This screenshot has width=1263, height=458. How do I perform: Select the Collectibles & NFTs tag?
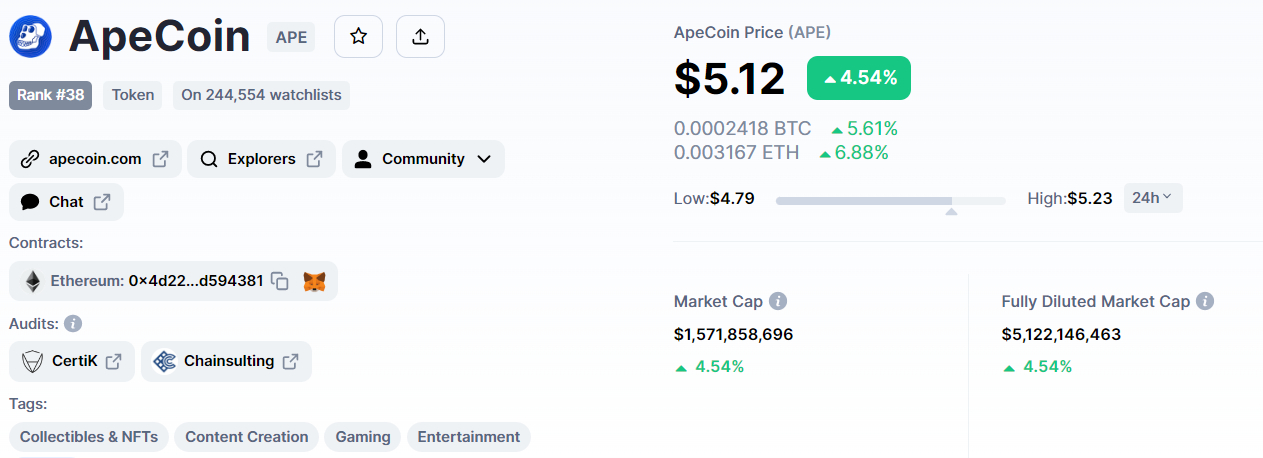point(89,437)
